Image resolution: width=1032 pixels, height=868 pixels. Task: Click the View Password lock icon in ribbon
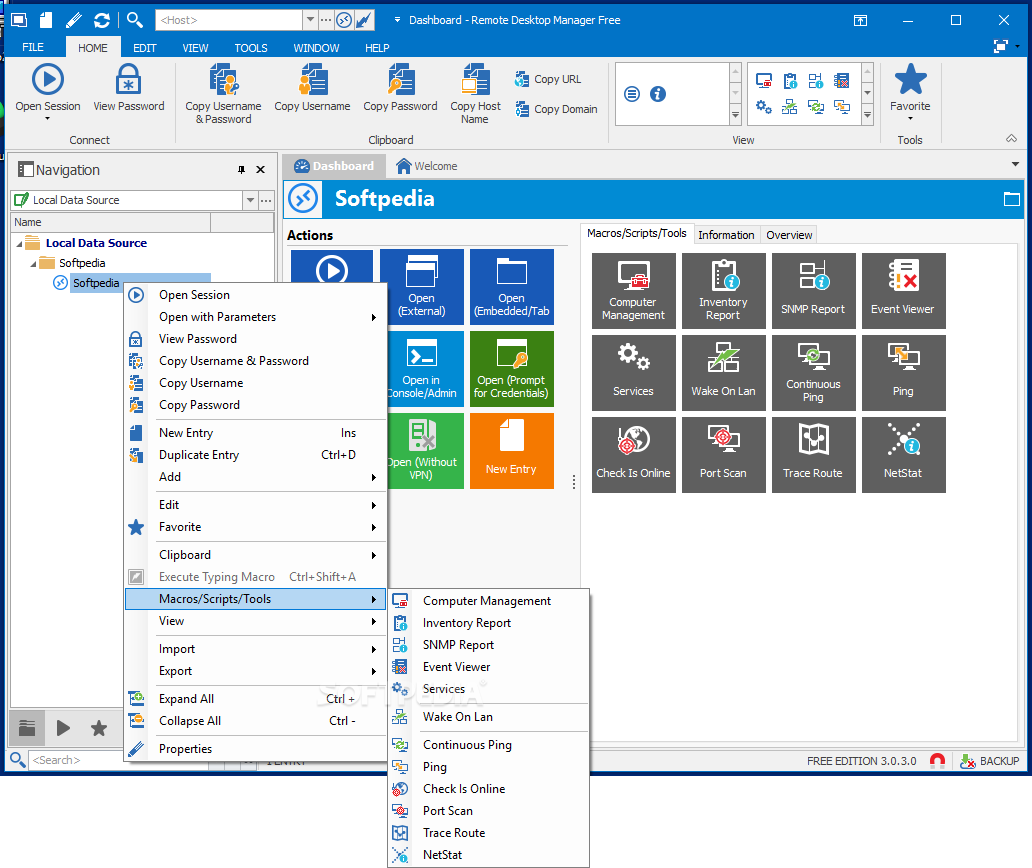pos(128,80)
